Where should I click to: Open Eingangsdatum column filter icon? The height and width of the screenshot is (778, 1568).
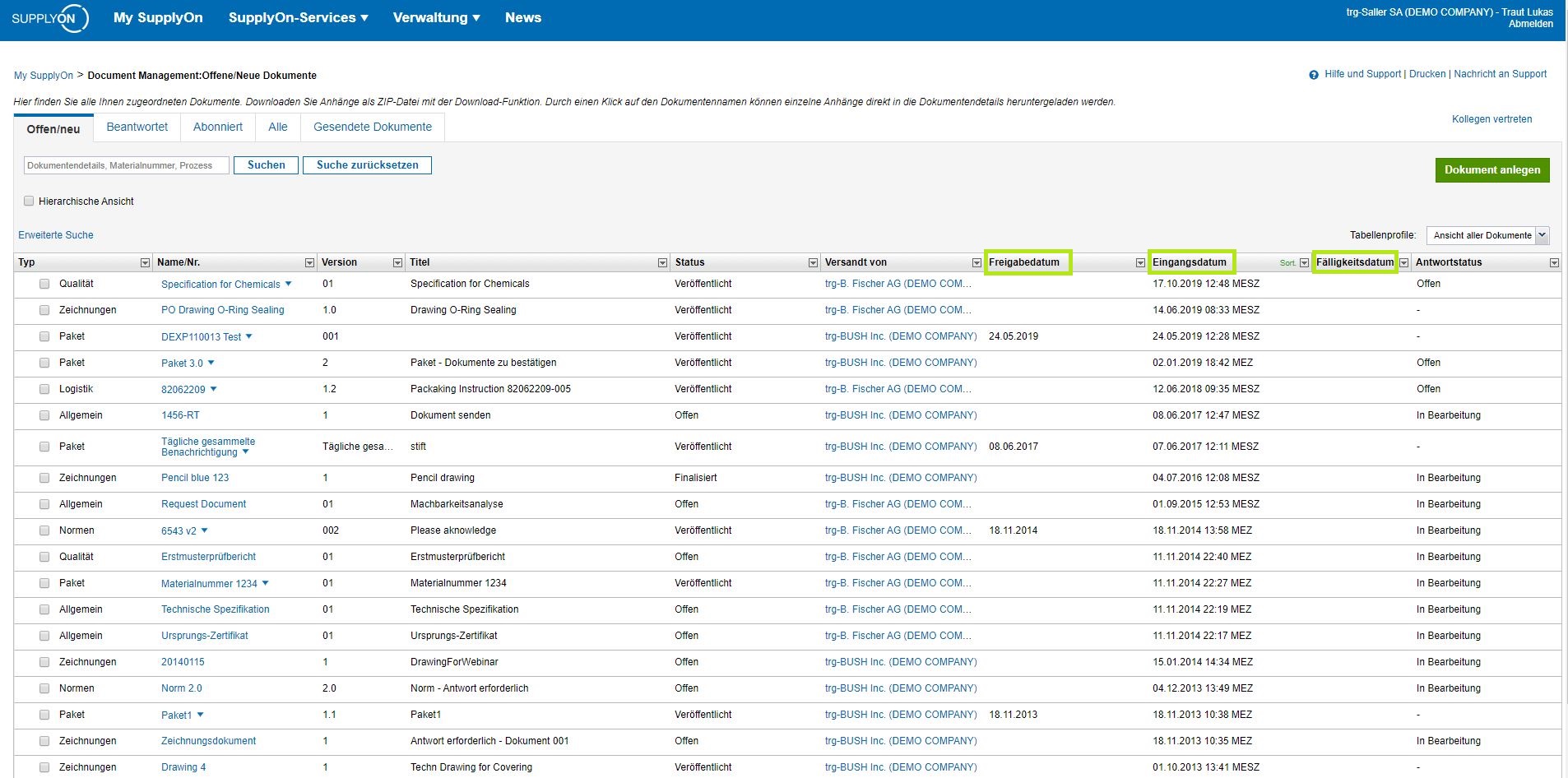pyautogui.click(x=1304, y=262)
